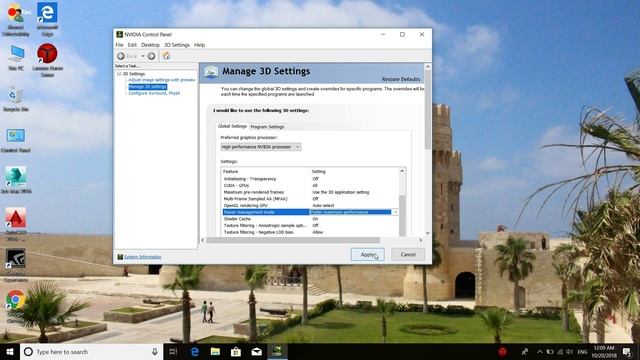Open the Back history dropdown arrow
The height and width of the screenshot is (360, 640).
[x=143, y=56]
